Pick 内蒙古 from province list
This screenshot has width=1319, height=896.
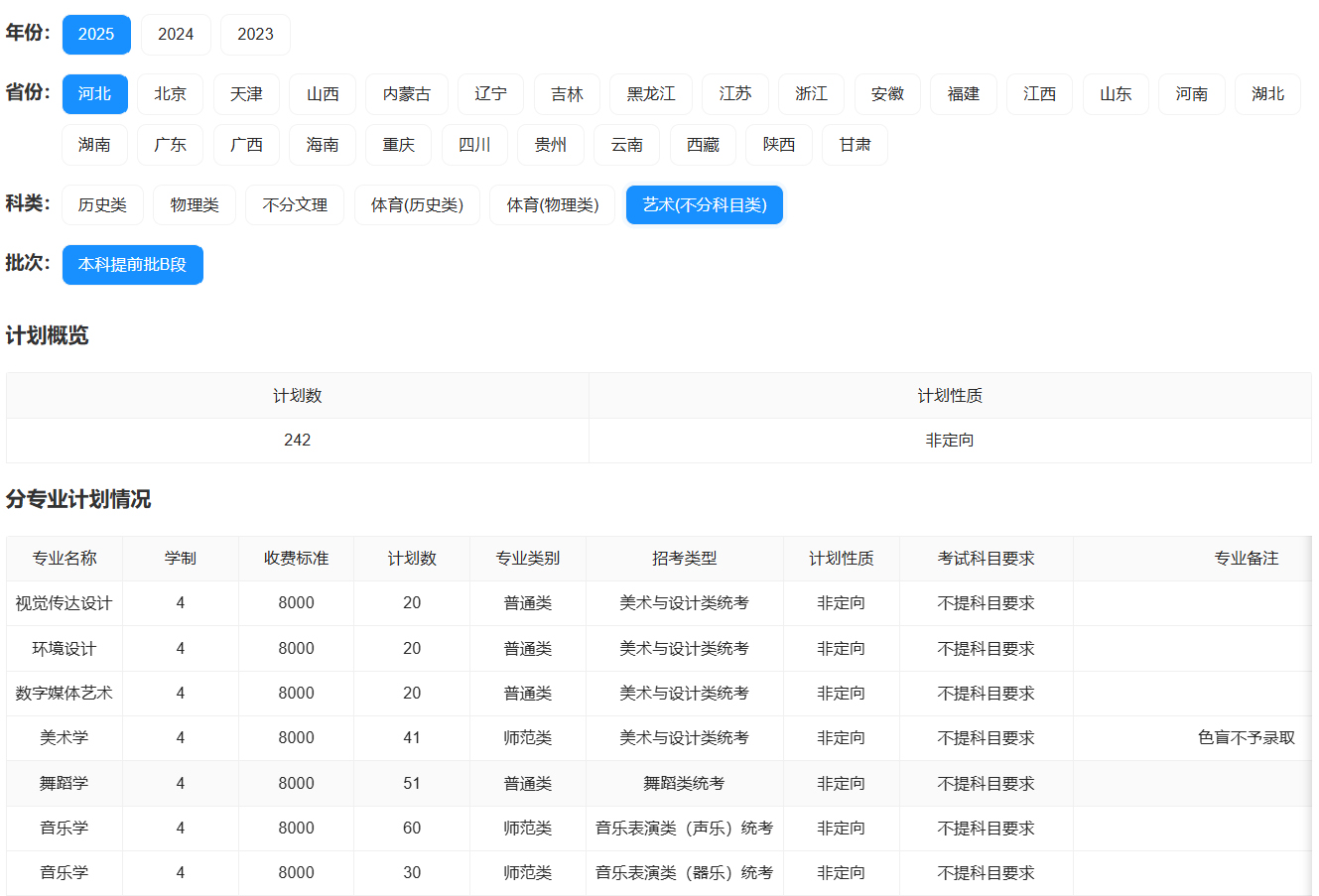click(x=407, y=94)
